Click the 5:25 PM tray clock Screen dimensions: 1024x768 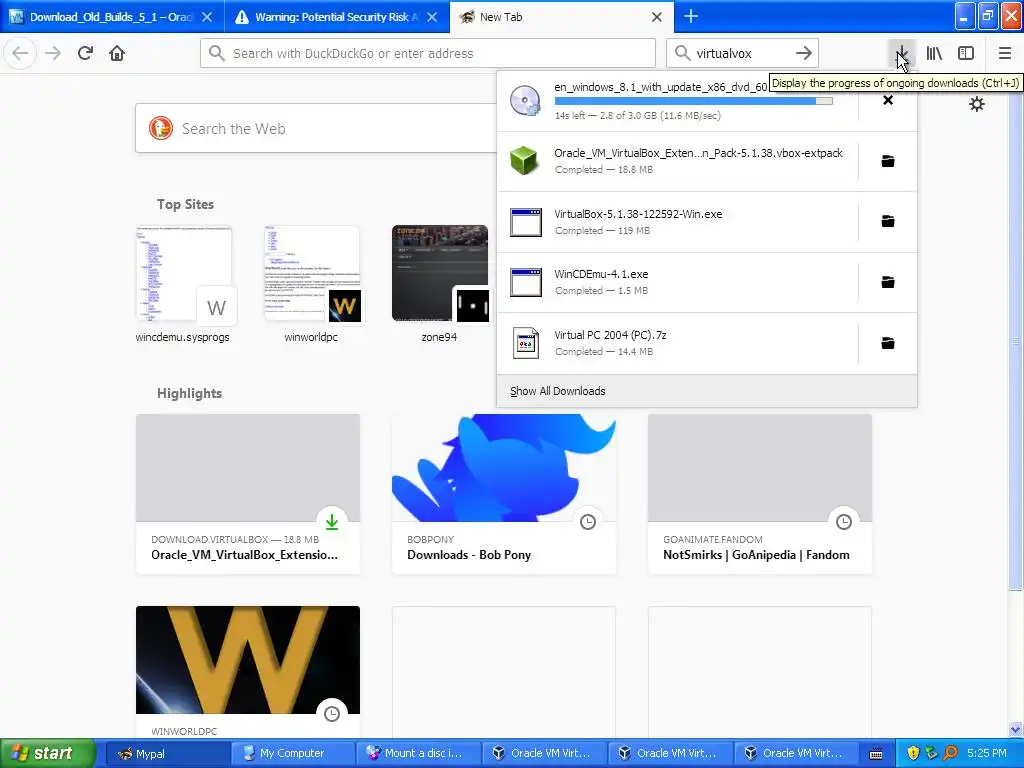(987, 754)
